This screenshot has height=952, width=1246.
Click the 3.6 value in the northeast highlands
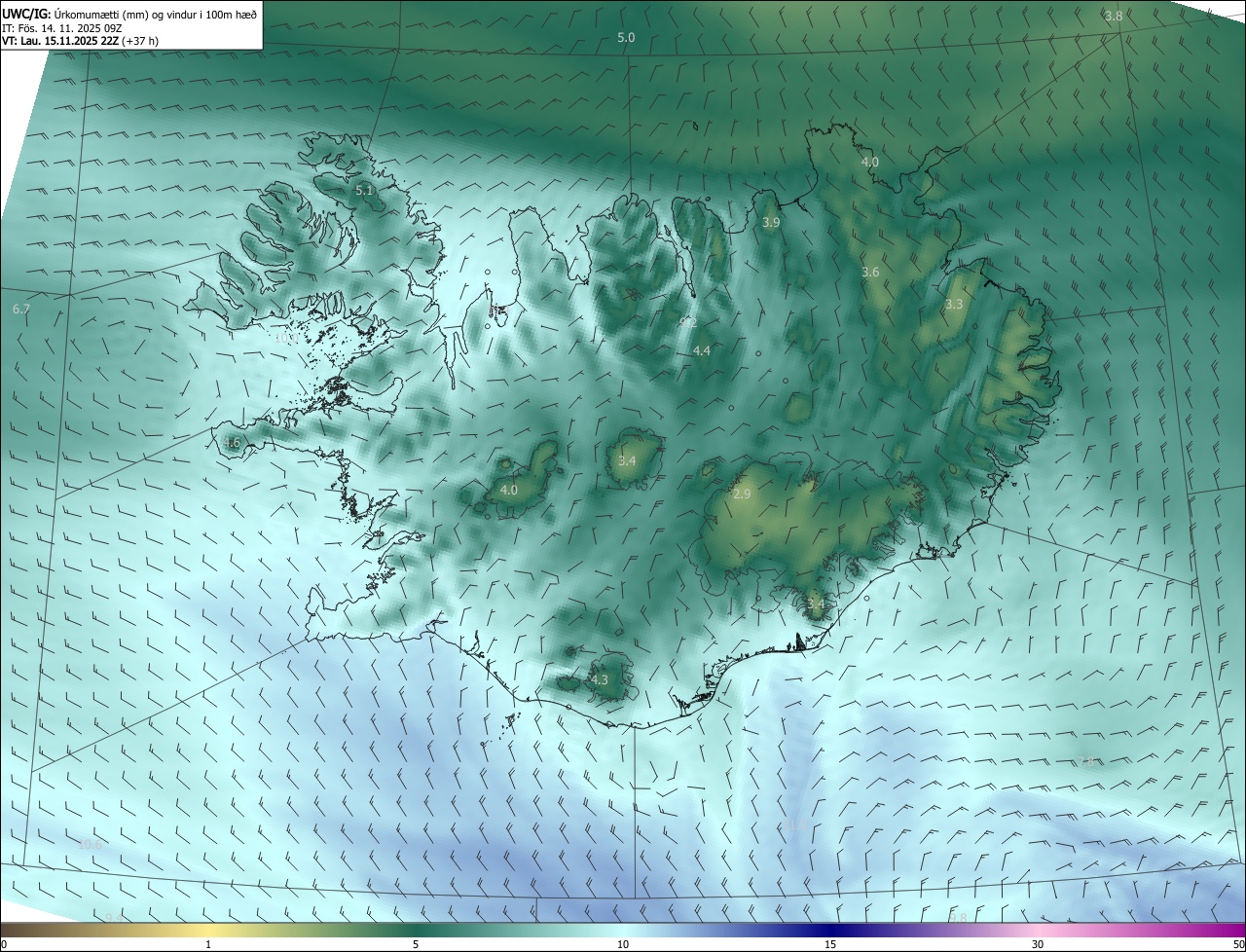click(x=870, y=273)
